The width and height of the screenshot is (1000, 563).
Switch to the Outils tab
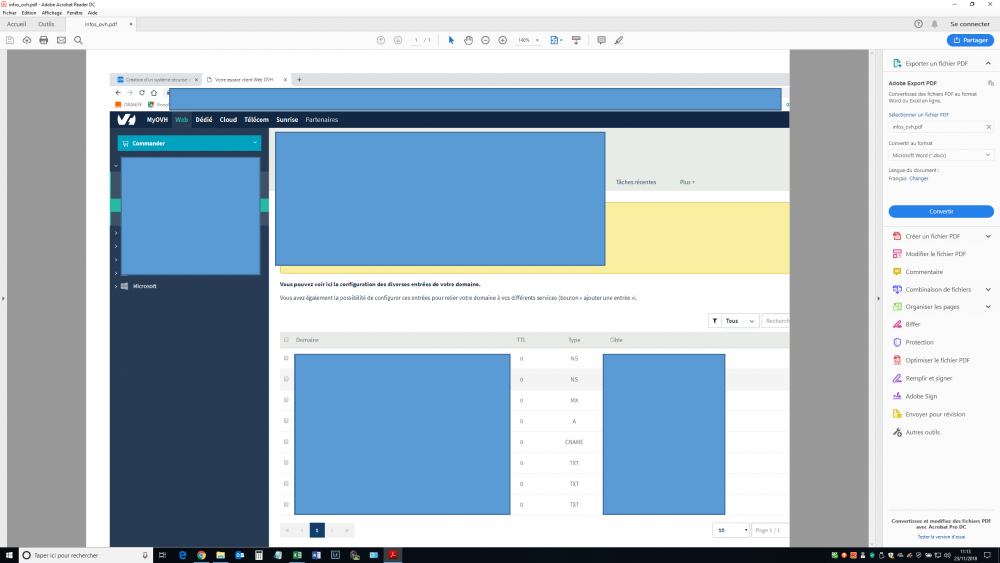tap(46, 23)
